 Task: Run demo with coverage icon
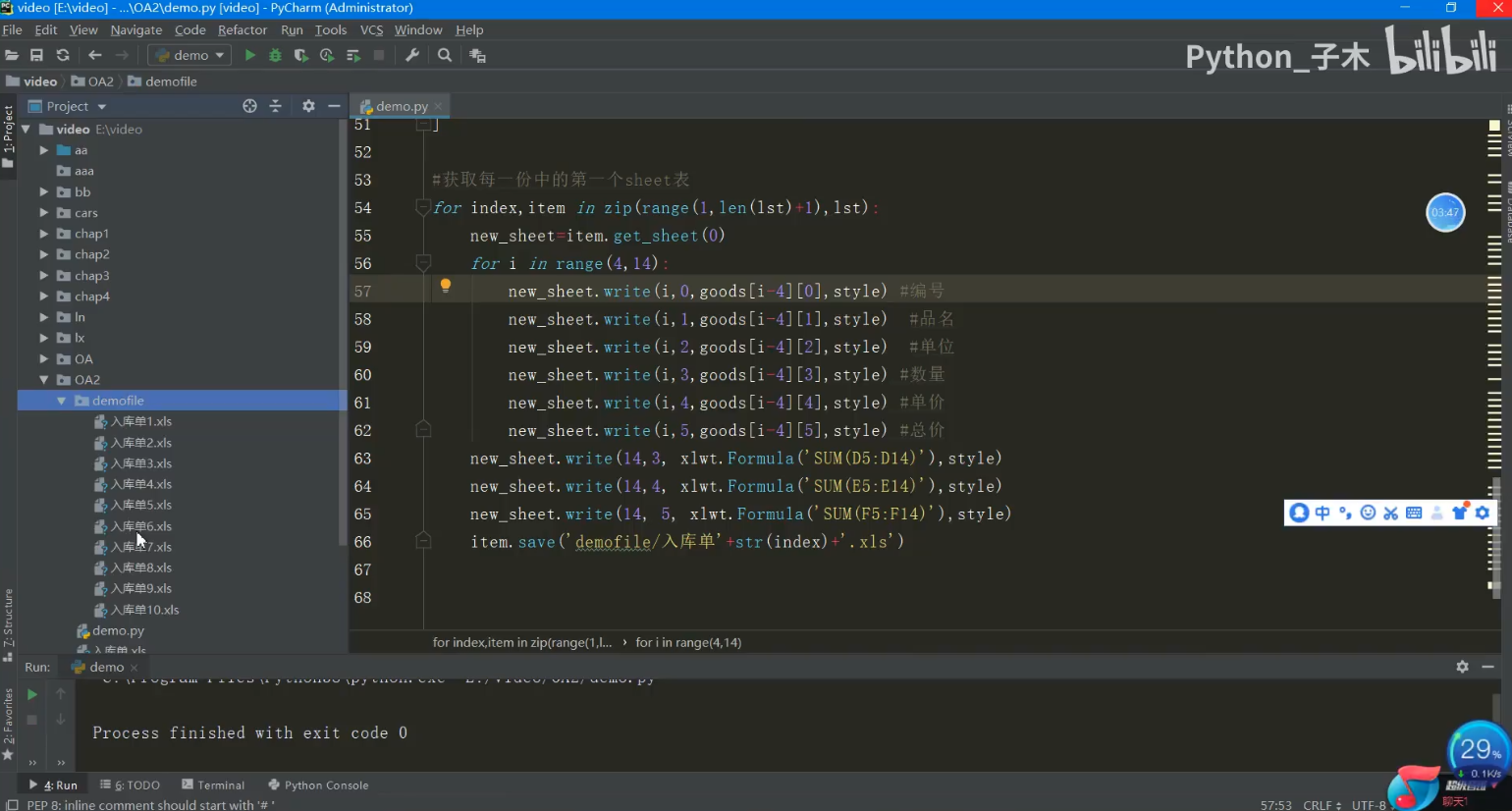pyautogui.click(x=300, y=55)
